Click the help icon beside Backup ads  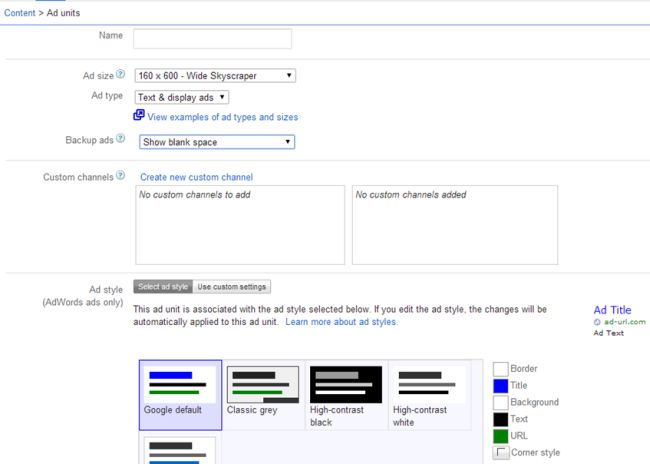(120, 138)
